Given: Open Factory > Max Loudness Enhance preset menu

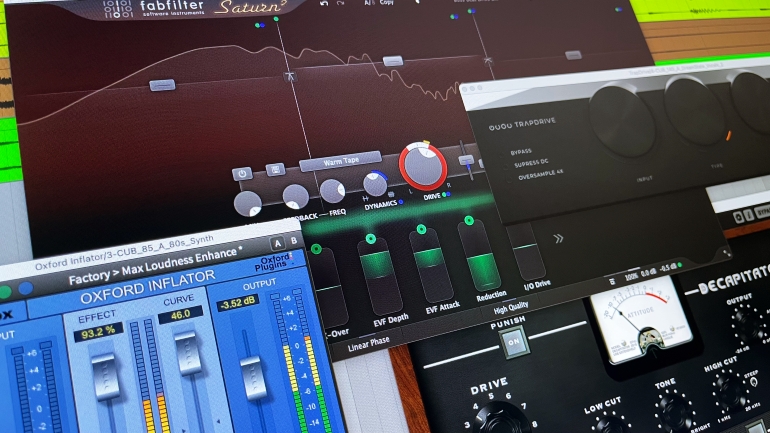Looking at the screenshot, I should click(x=155, y=266).
